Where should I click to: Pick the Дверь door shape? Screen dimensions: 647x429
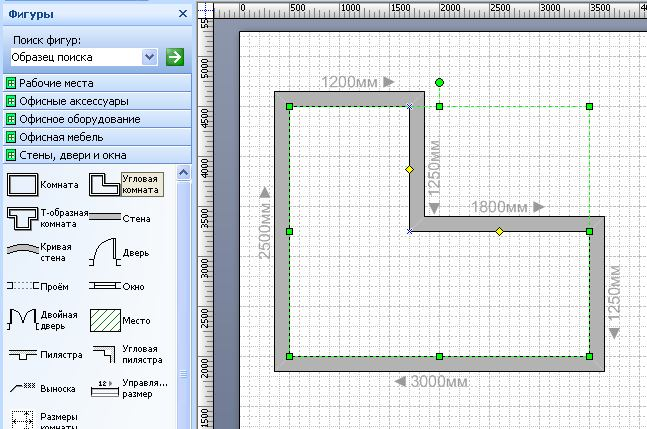[120, 252]
